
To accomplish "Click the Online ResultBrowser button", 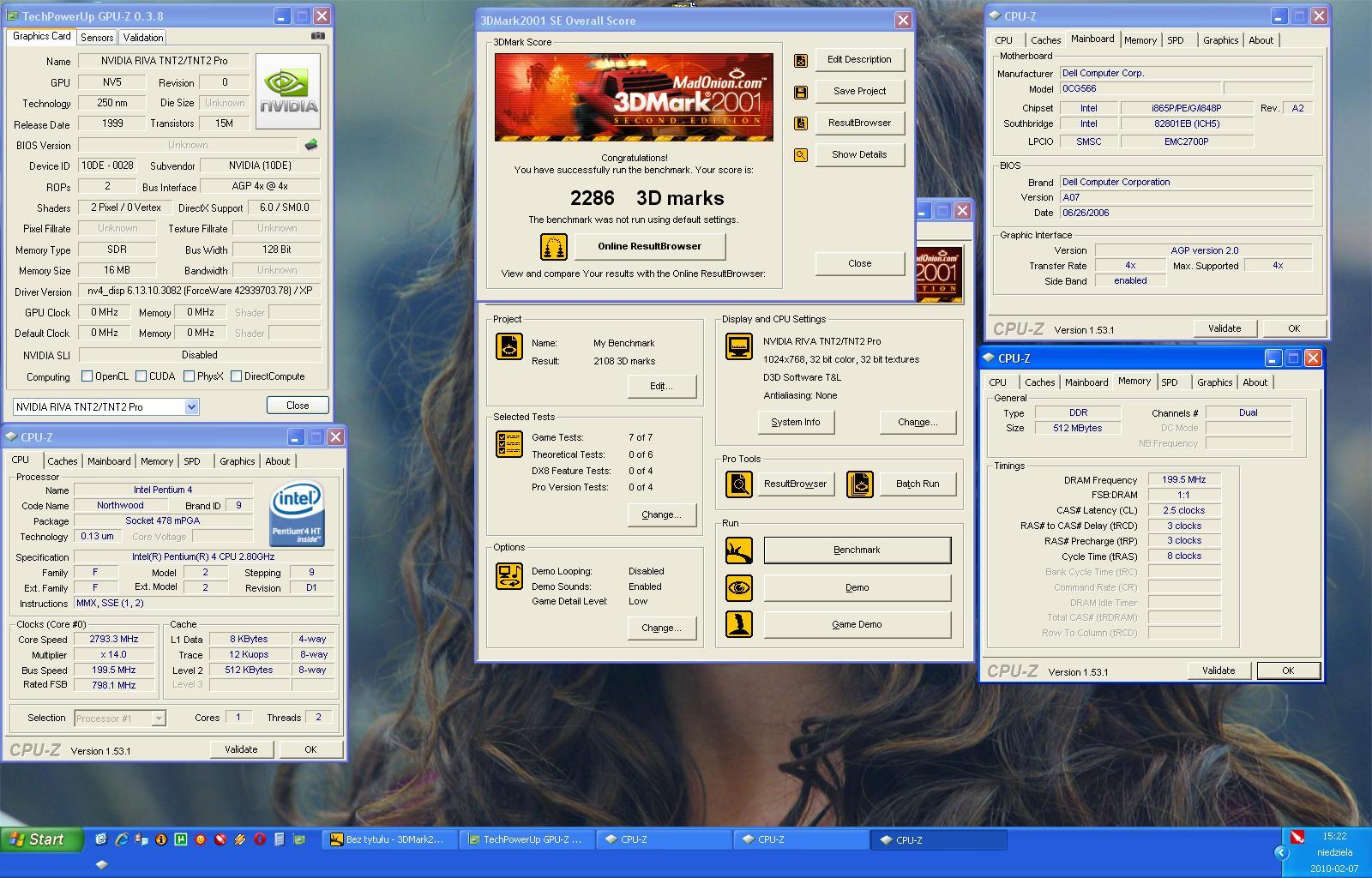I will pyautogui.click(x=649, y=247).
